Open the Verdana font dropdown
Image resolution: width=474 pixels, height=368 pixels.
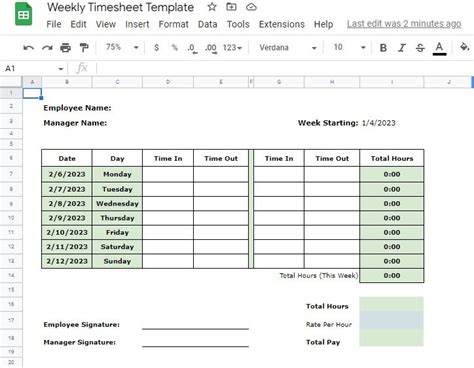(287, 48)
